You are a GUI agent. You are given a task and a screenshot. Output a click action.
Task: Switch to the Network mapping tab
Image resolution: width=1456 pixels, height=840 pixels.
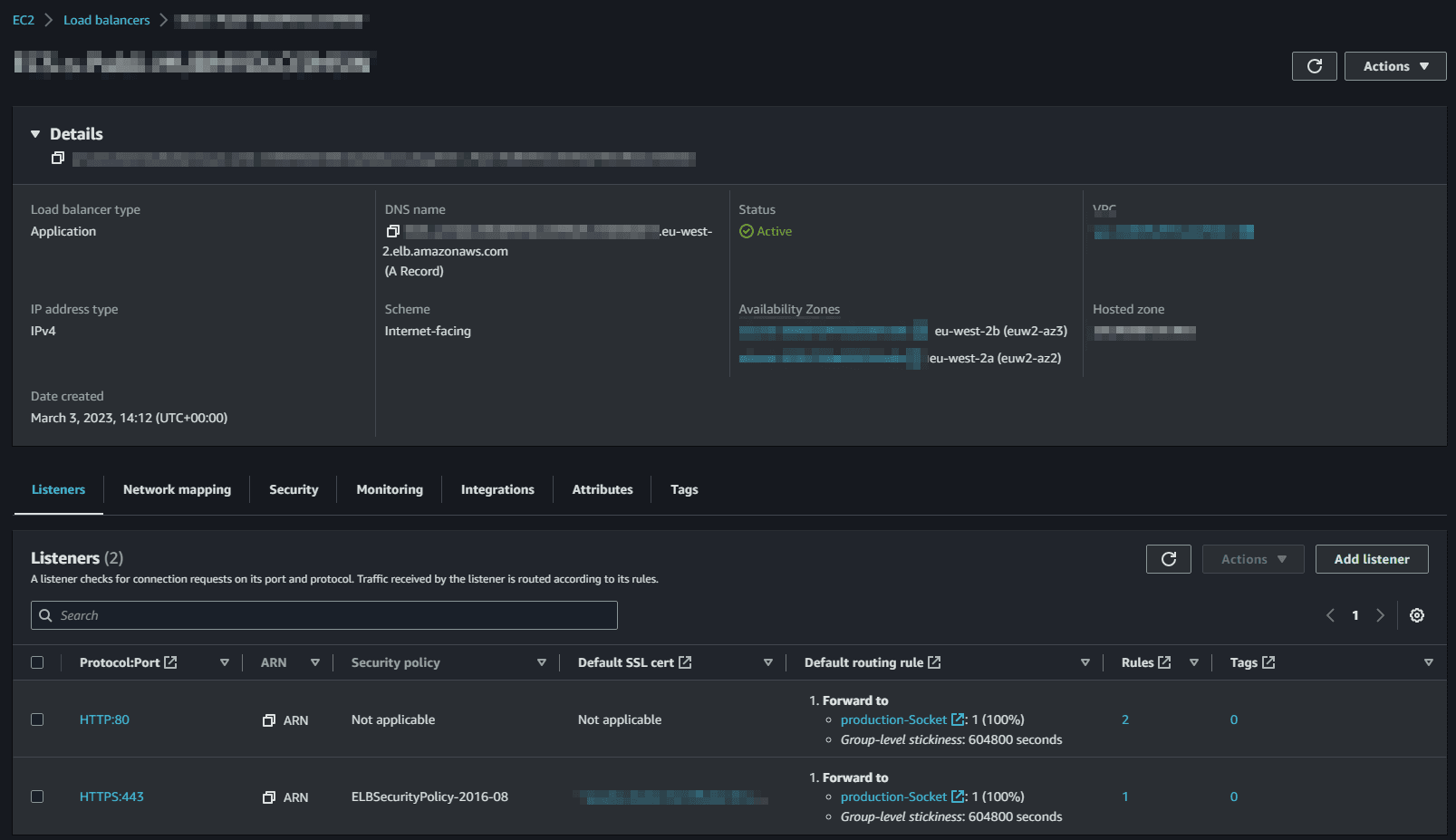pos(177,489)
